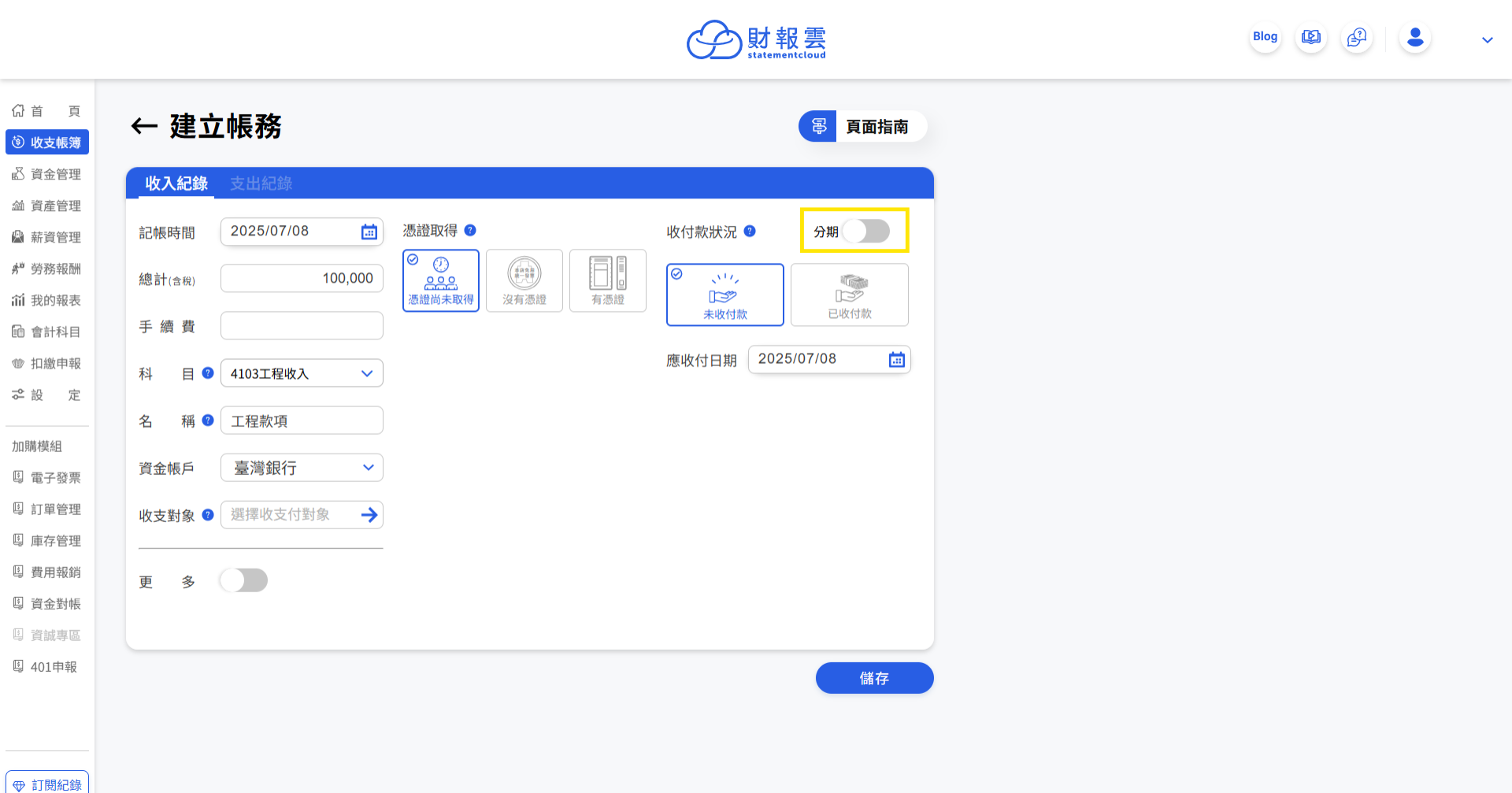This screenshot has height=793, width=1512.
Task: Click the 我的報表 chart icon
Action: [x=18, y=299]
